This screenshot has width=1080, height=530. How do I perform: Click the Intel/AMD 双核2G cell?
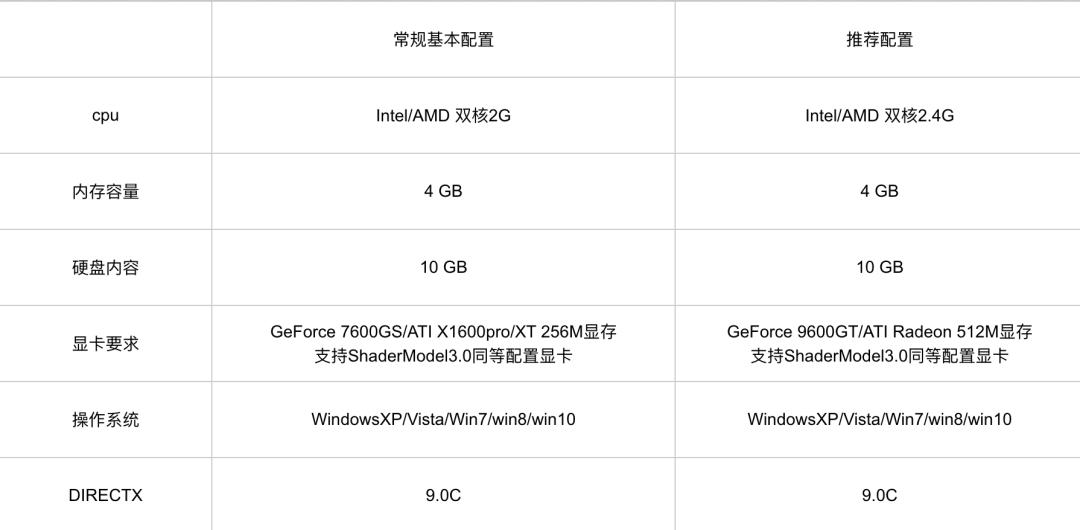tap(443, 115)
